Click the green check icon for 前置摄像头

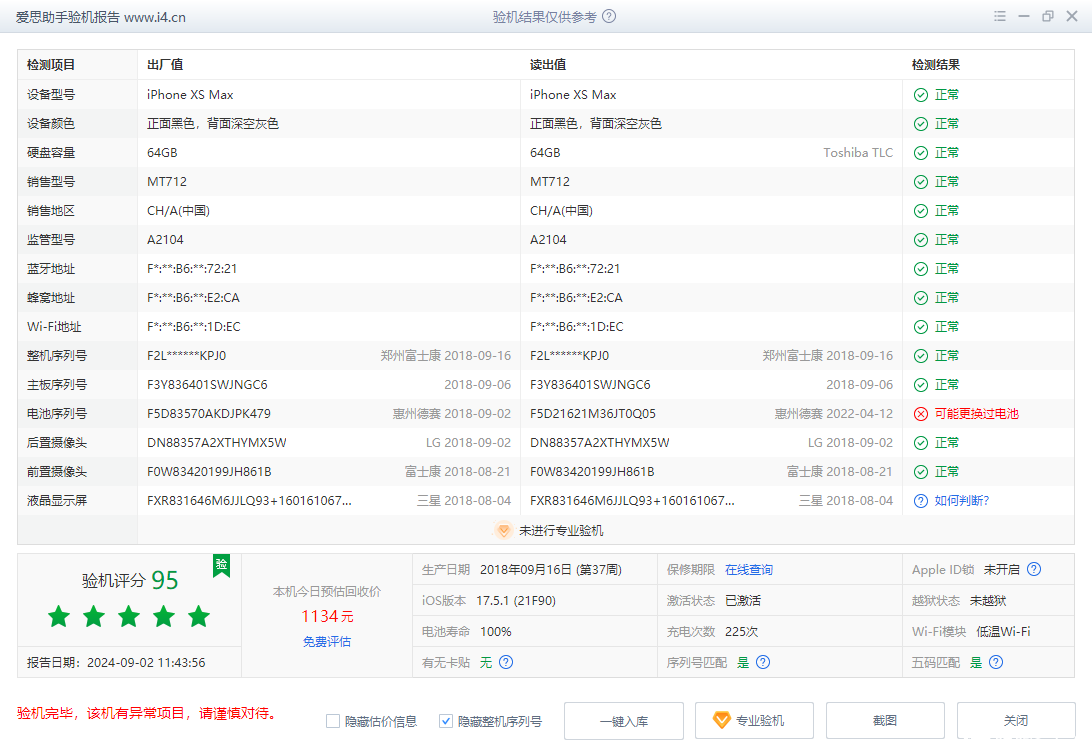tap(921, 472)
